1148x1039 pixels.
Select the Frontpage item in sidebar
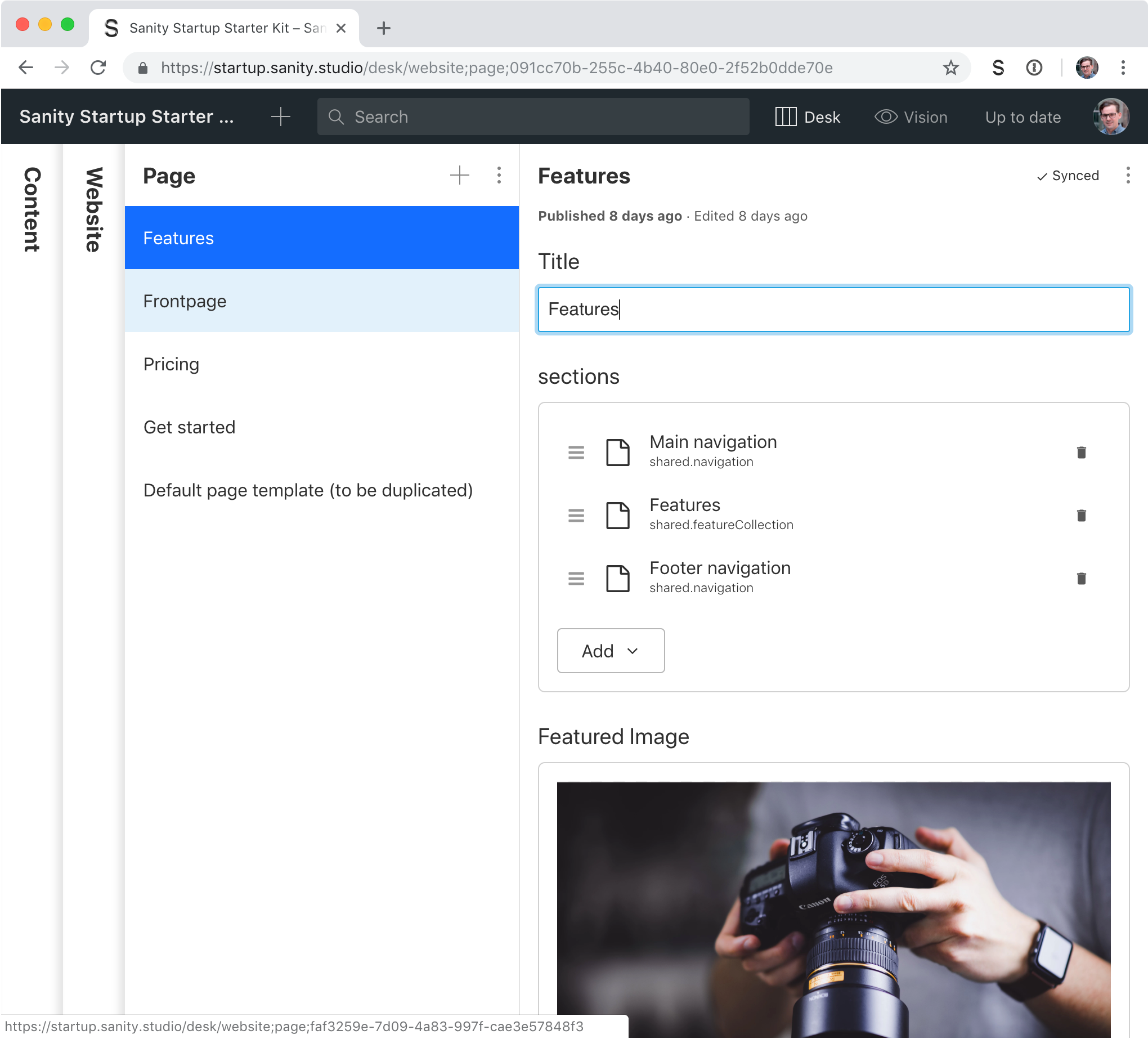click(321, 300)
